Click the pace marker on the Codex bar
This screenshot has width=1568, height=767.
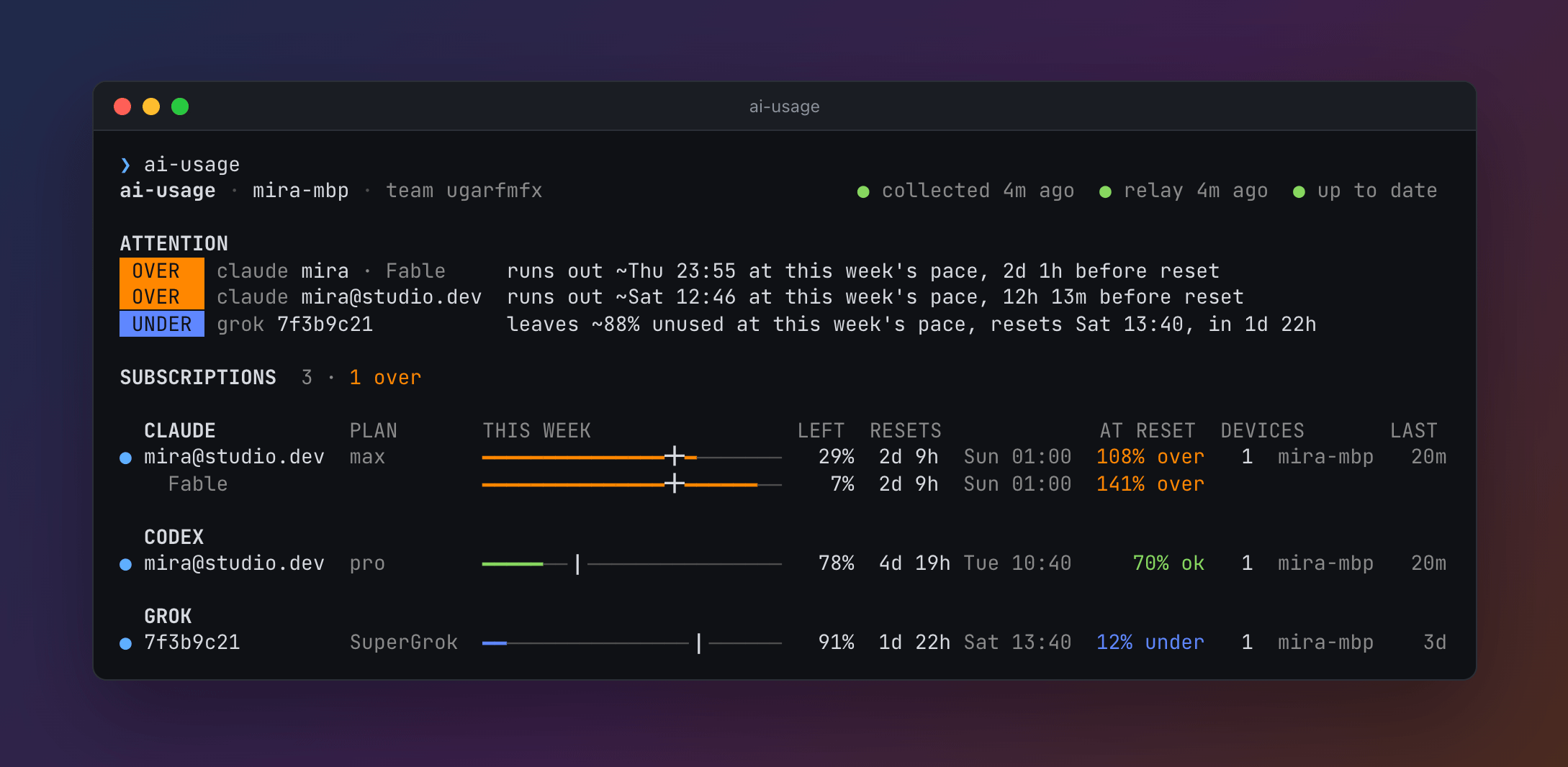coord(577,564)
